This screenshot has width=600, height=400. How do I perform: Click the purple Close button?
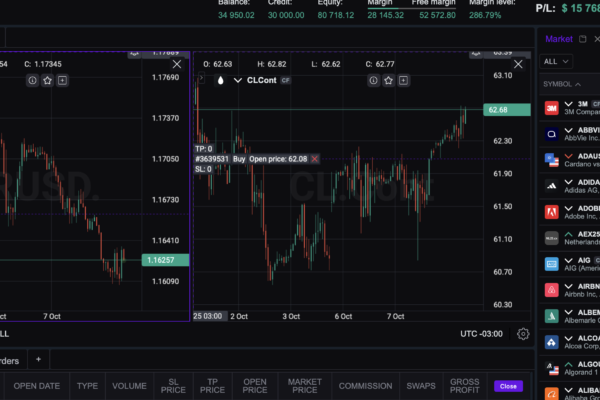pos(508,386)
